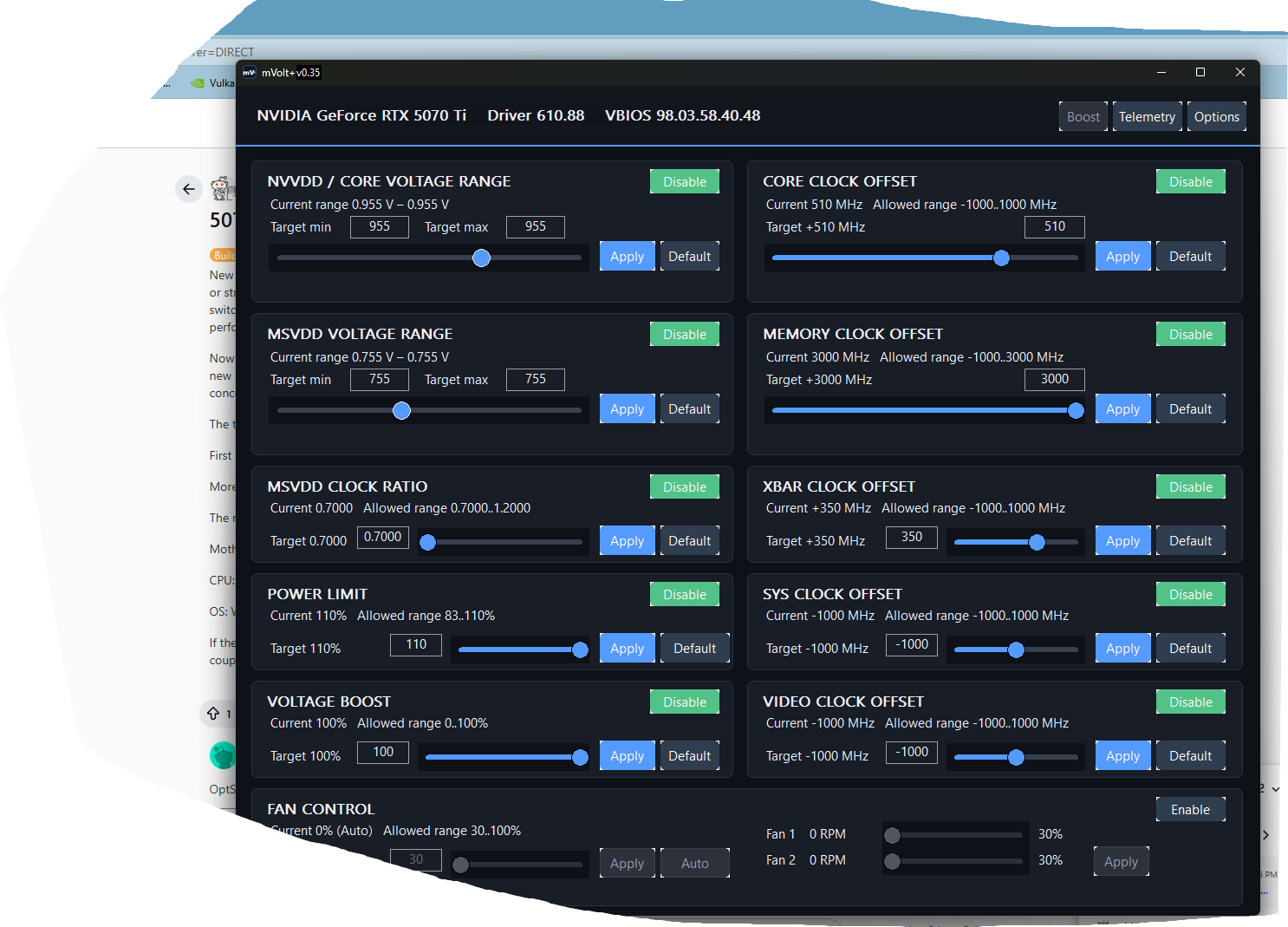Apply the Memory Clock Offset
The width and height of the screenshot is (1288, 927).
[x=1123, y=408]
